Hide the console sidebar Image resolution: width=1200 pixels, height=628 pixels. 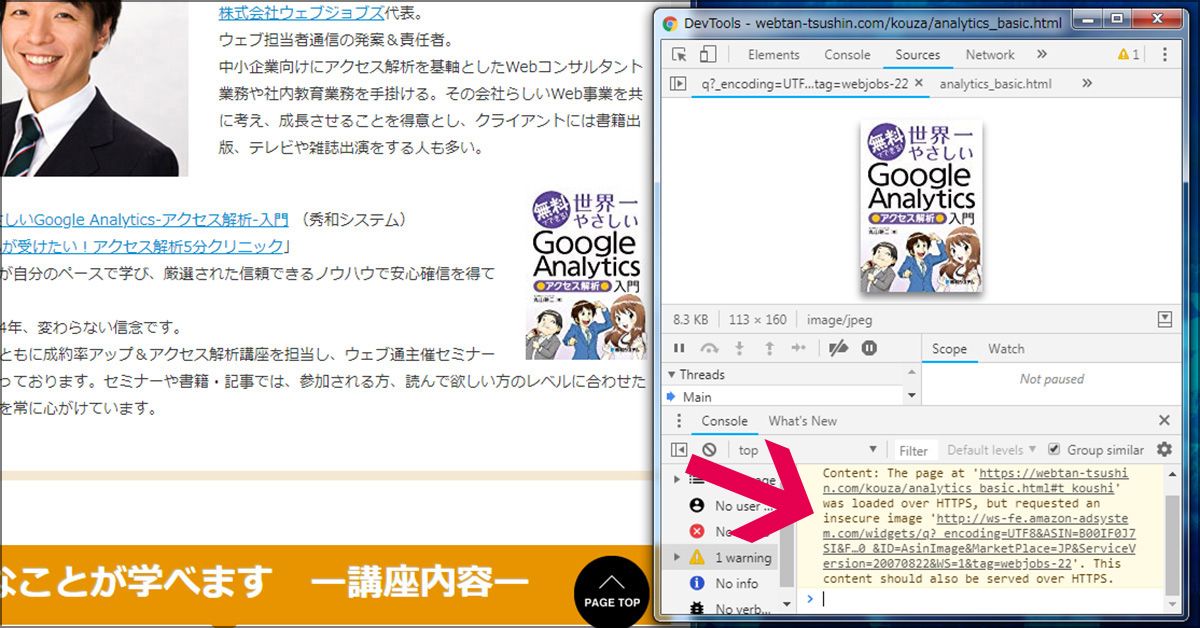(679, 450)
